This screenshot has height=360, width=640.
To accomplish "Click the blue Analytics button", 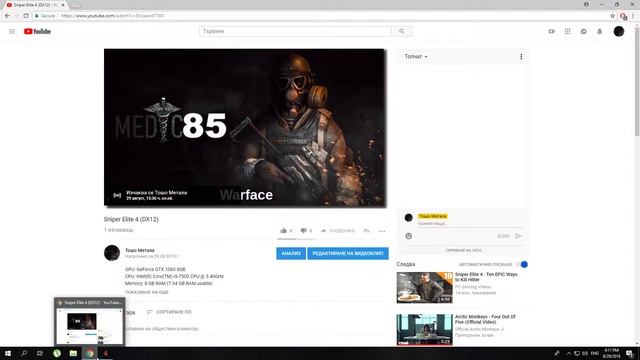I will (291, 253).
